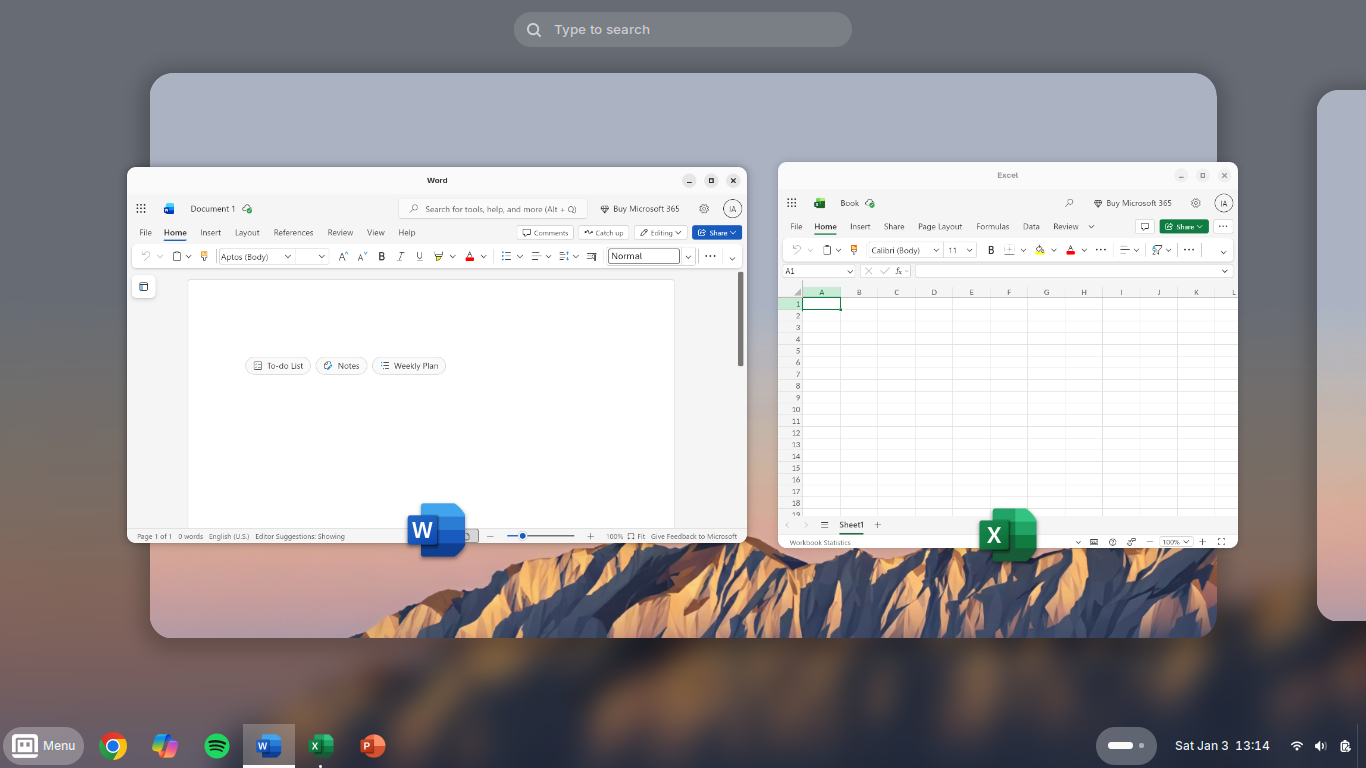Apply underline formatting in Word
This screenshot has height=768, width=1366.
click(x=418, y=256)
